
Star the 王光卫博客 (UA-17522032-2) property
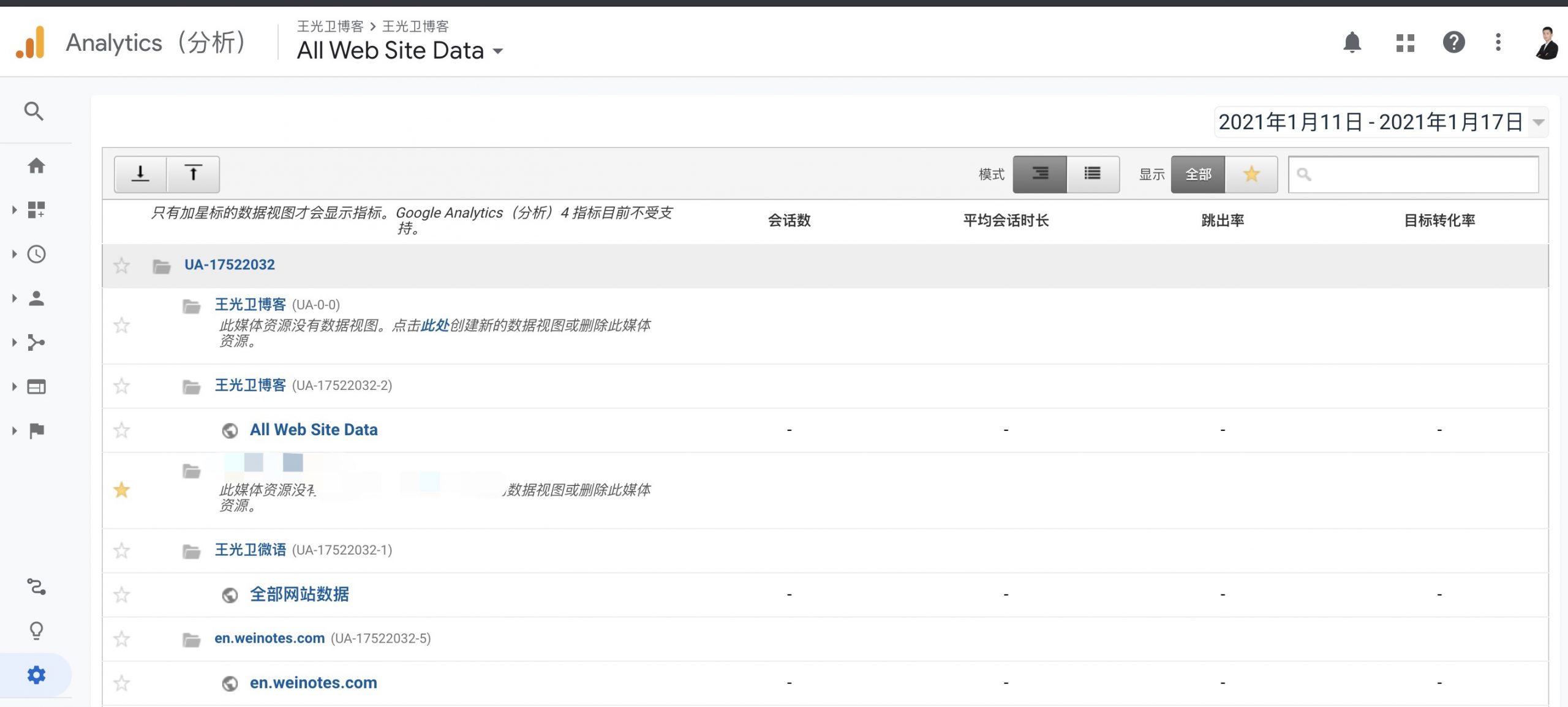point(122,386)
